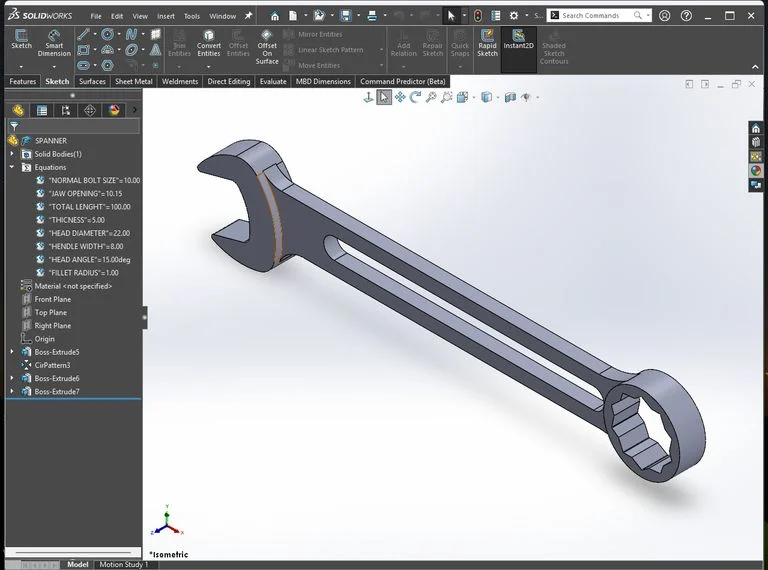Open File Properties icon
This screenshot has width=768, height=570.
pos(496,16)
